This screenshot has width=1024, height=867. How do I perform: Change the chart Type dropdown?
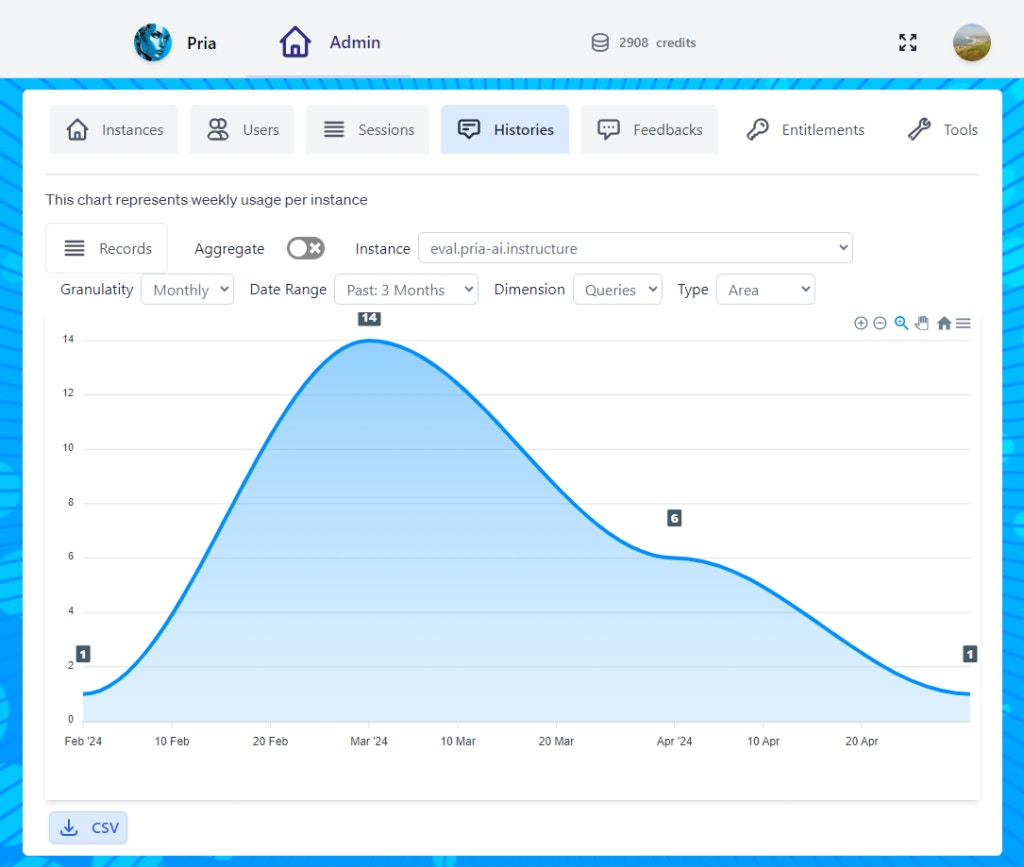(765, 289)
